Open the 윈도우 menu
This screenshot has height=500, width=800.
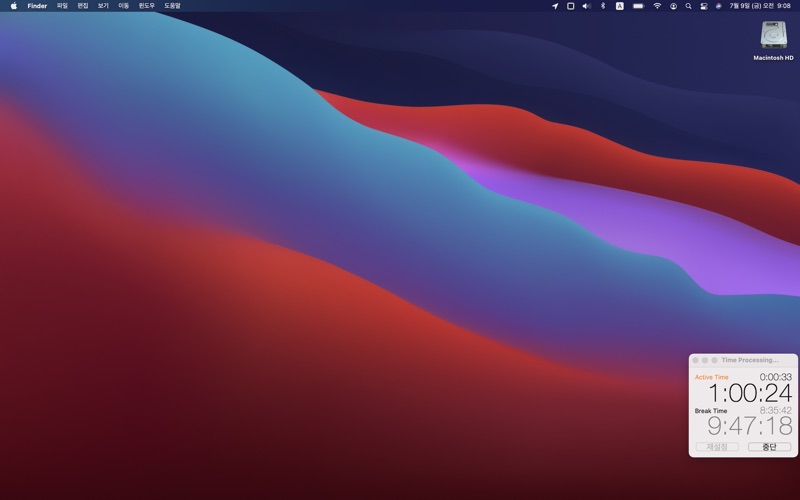click(x=146, y=6)
